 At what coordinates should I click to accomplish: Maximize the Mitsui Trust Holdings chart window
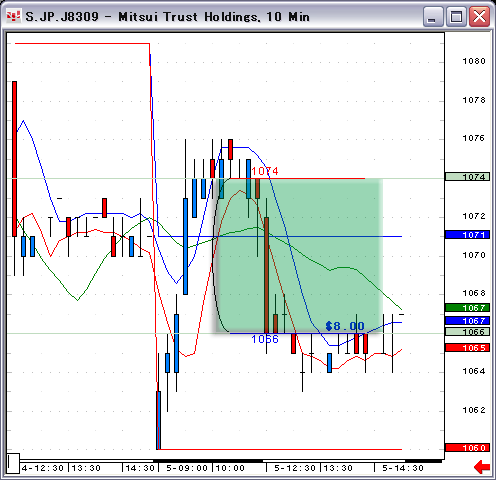456,16
